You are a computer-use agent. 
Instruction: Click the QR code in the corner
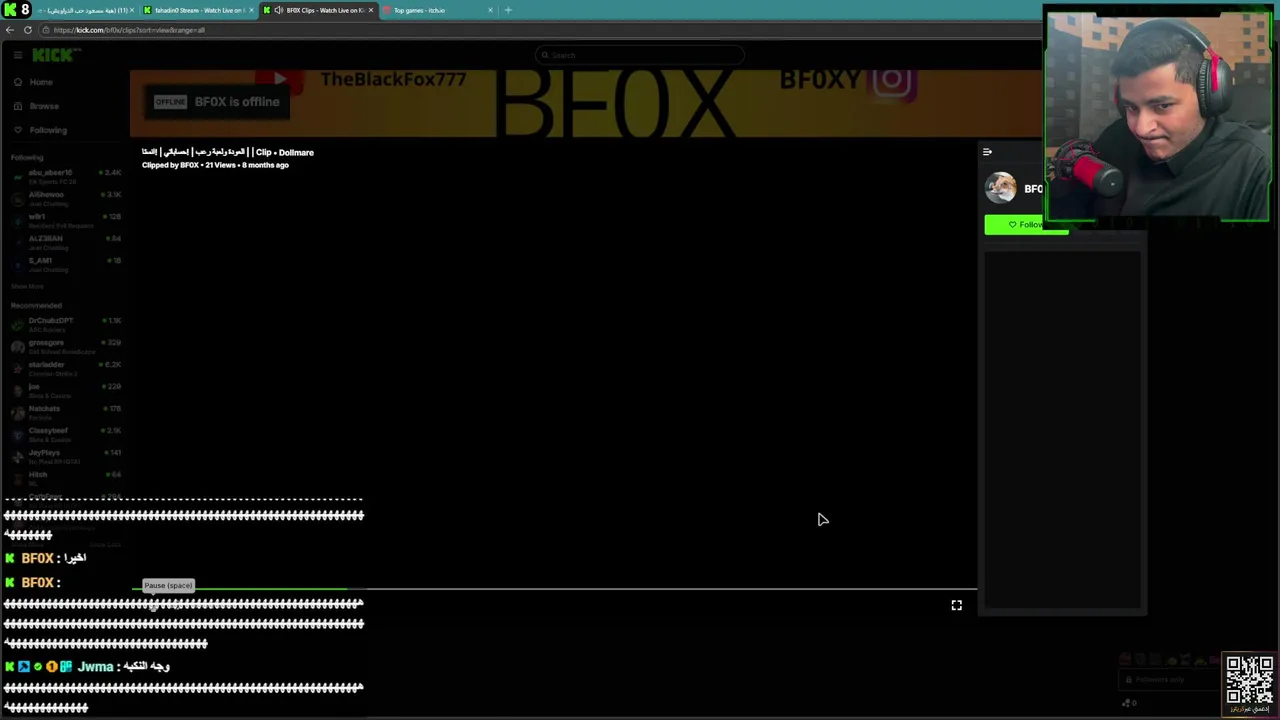point(1249,680)
